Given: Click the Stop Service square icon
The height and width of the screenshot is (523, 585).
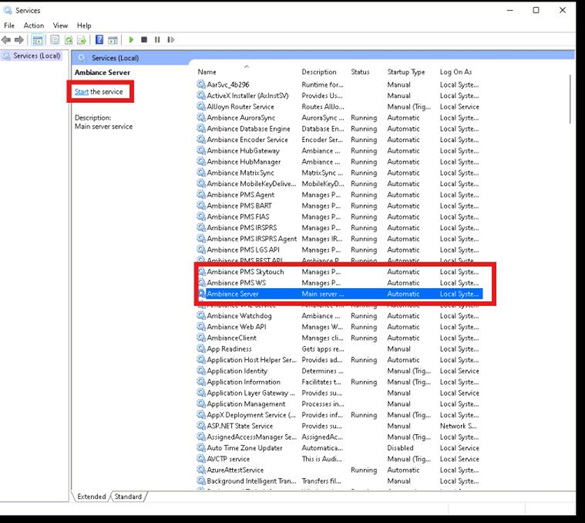Looking at the screenshot, I should (144, 40).
